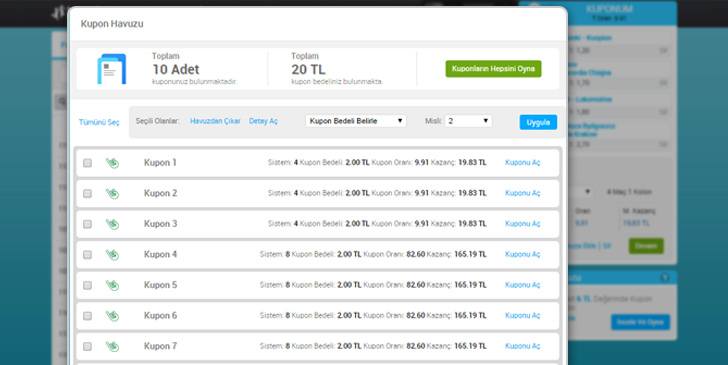Screen dimensions: 728x365
Task: Click the blue Uygula button
Action: click(x=538, y=122)
